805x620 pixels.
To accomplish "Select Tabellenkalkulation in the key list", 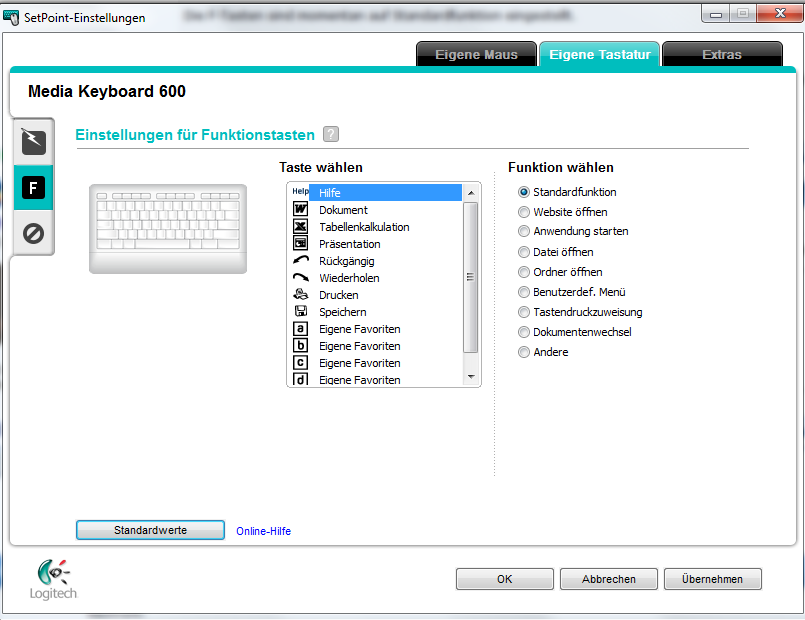I will [365, 227].
